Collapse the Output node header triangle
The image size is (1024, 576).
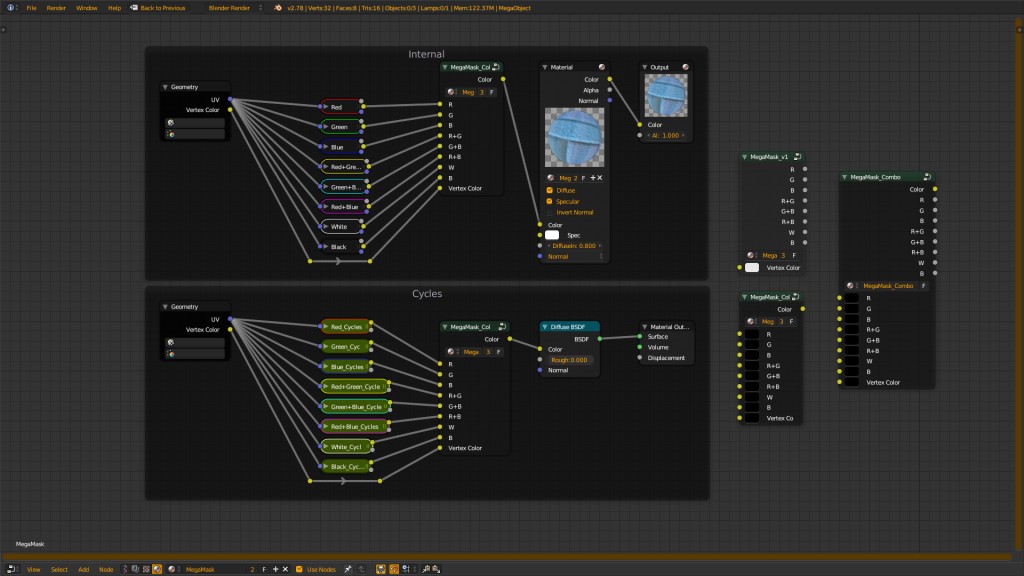coord(644,67)
